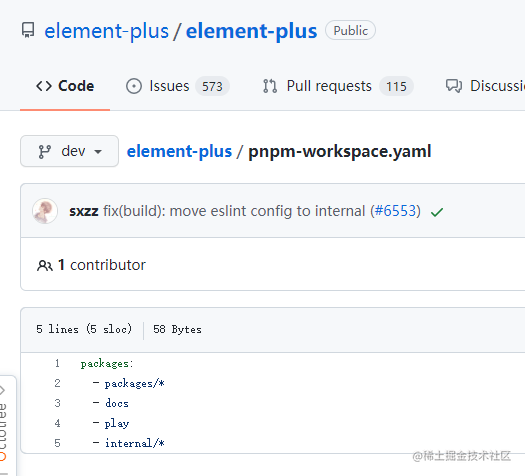The height and width of the screenshot is (476, 525).
Task: Click the repository book icon
Action: point(28,30)
